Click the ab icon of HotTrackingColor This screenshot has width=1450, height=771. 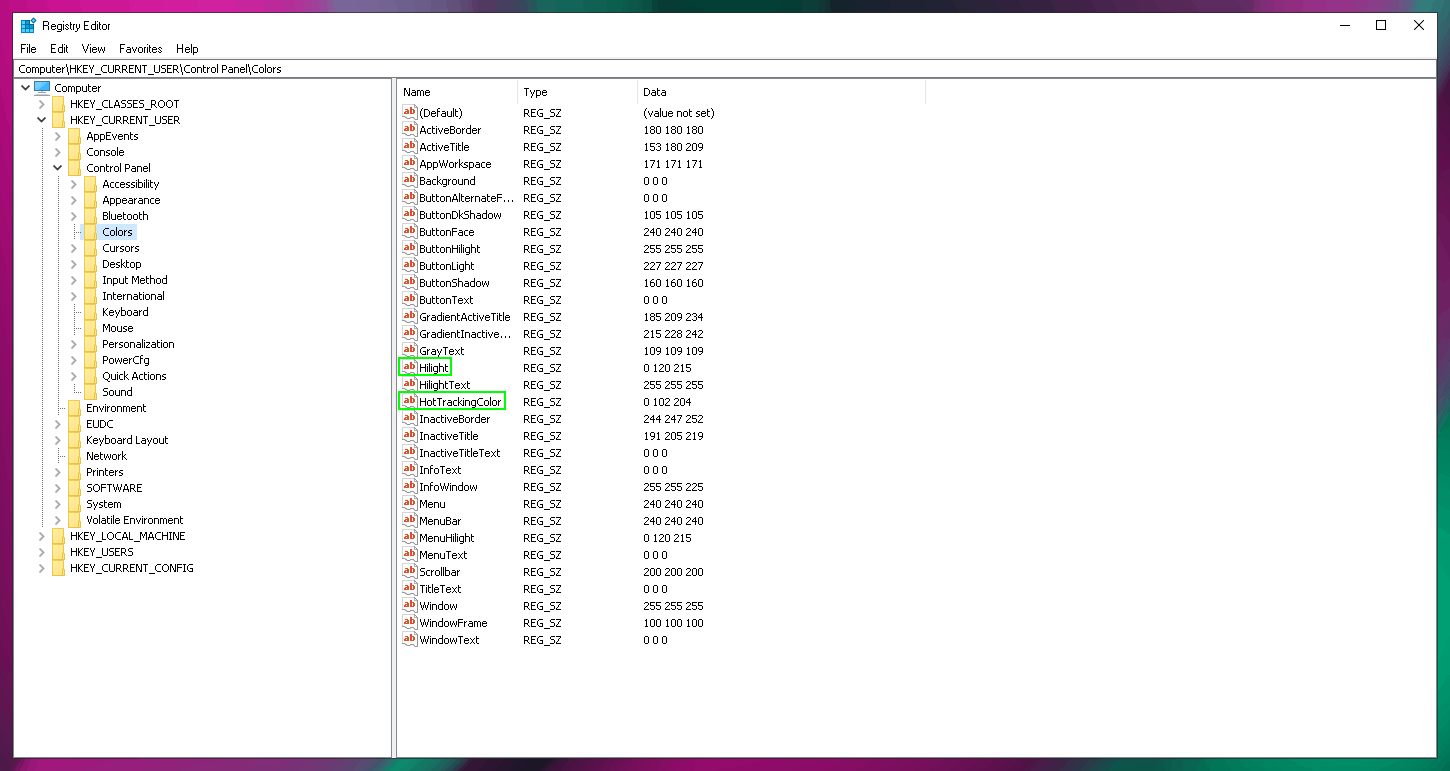tap(409, 402)
